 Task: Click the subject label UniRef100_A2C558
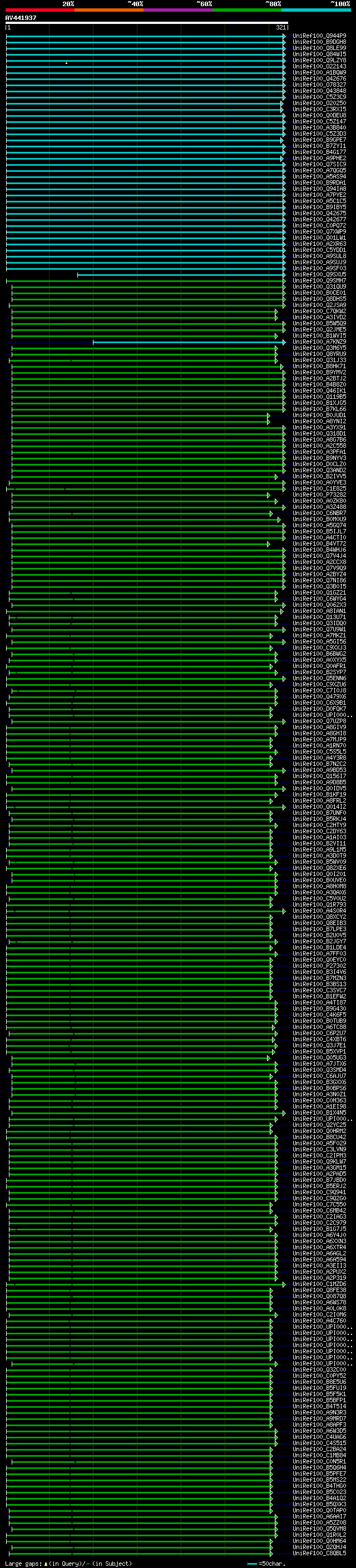tap(319, 446)
